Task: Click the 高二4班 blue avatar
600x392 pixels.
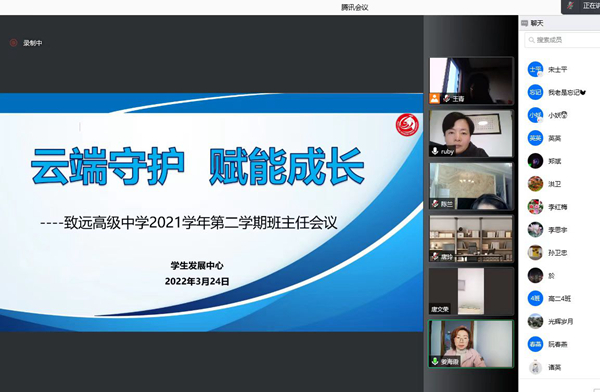Action: [535, 298]
